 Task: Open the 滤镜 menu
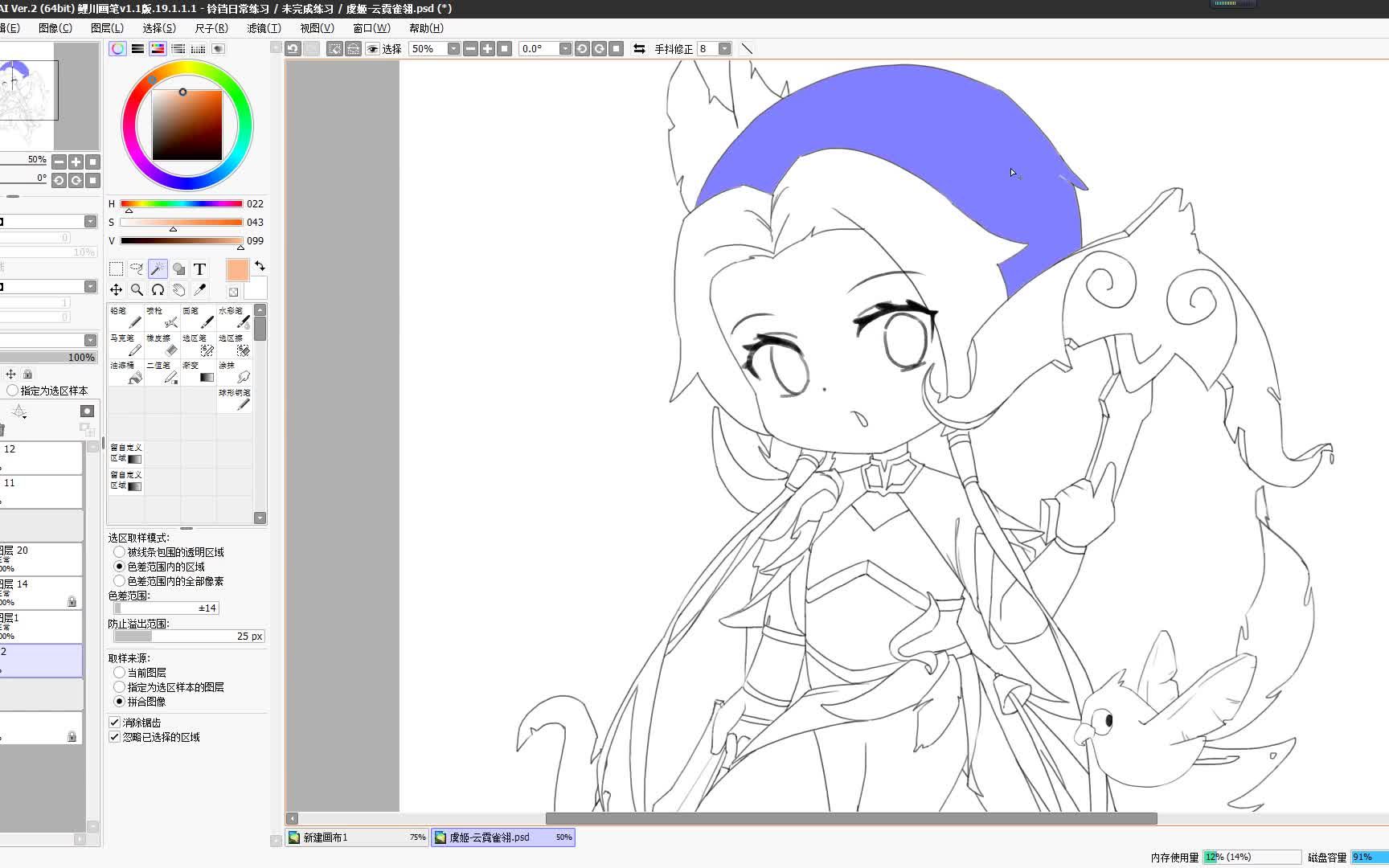pos(264,28)
